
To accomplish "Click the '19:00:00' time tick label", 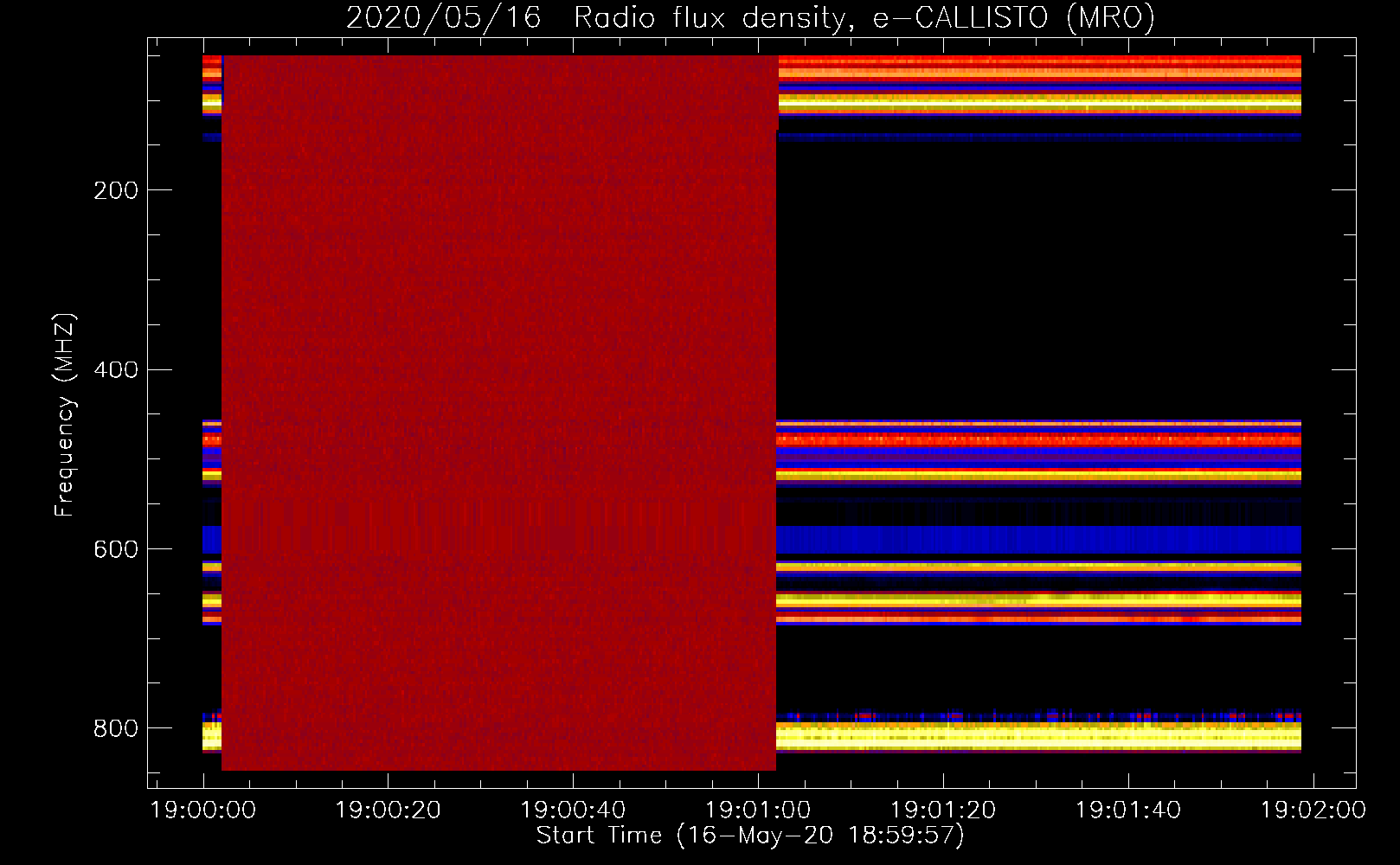I will 203,811.
